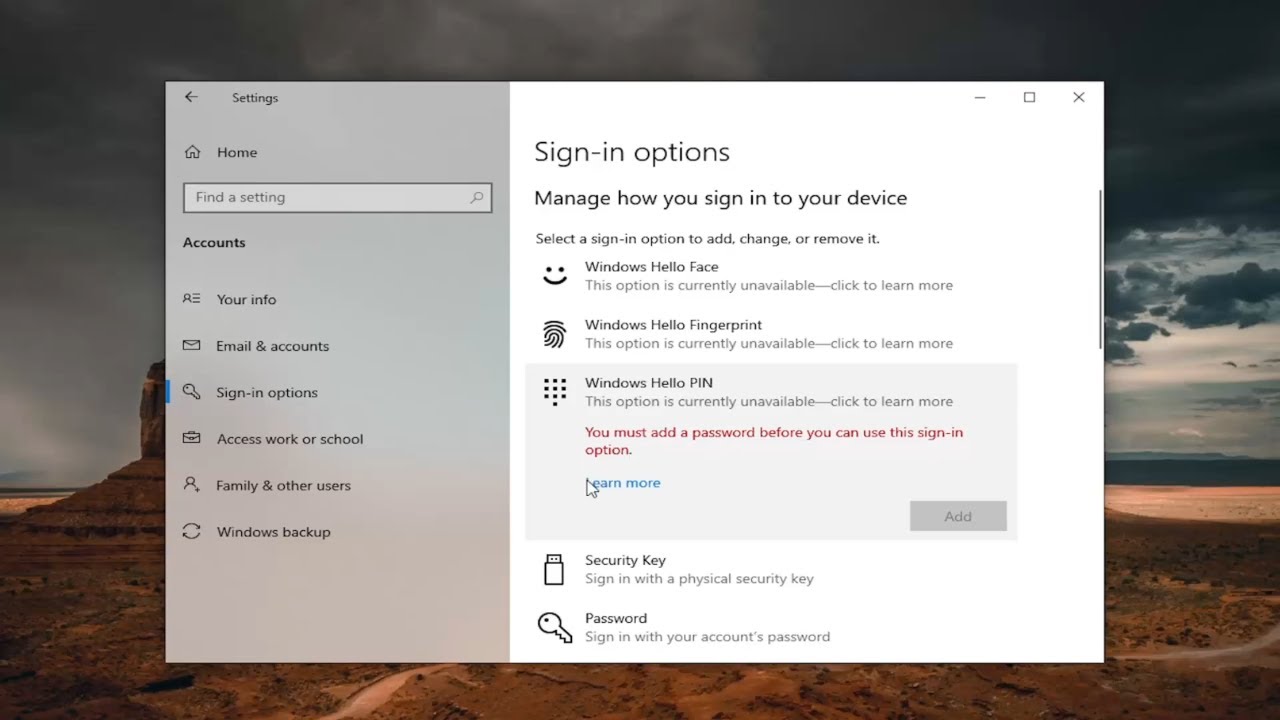Click the Windows Hello Face smiley icon

(554, 275)
